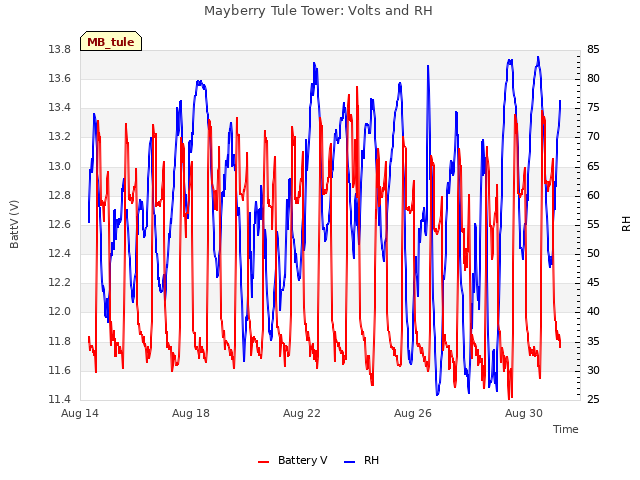The image size is (640, 480).
Task: Click the 13.8 left axis value
Action: [x=60, y=49]
